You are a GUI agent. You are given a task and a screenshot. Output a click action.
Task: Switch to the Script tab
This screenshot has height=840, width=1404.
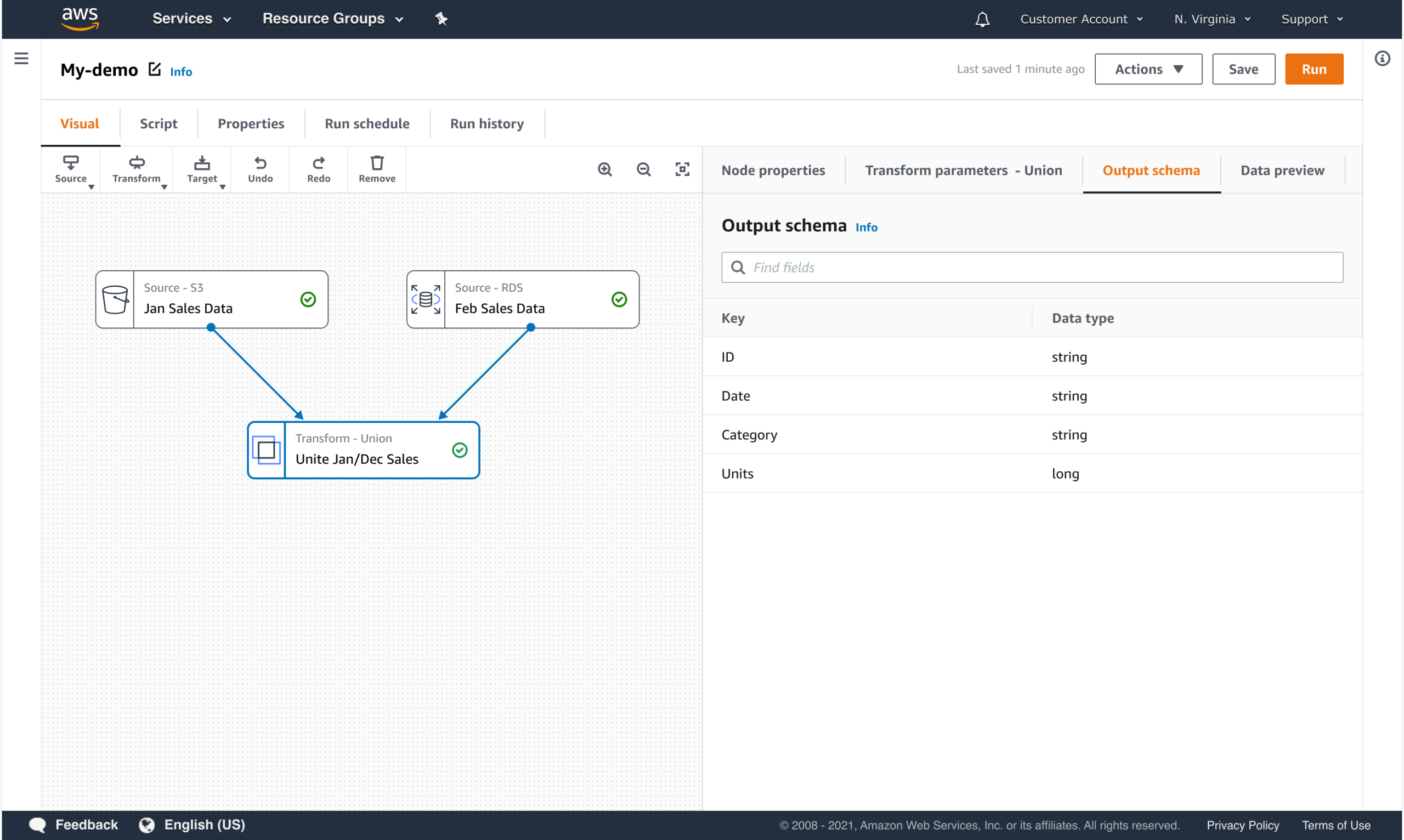pos(158,123)
